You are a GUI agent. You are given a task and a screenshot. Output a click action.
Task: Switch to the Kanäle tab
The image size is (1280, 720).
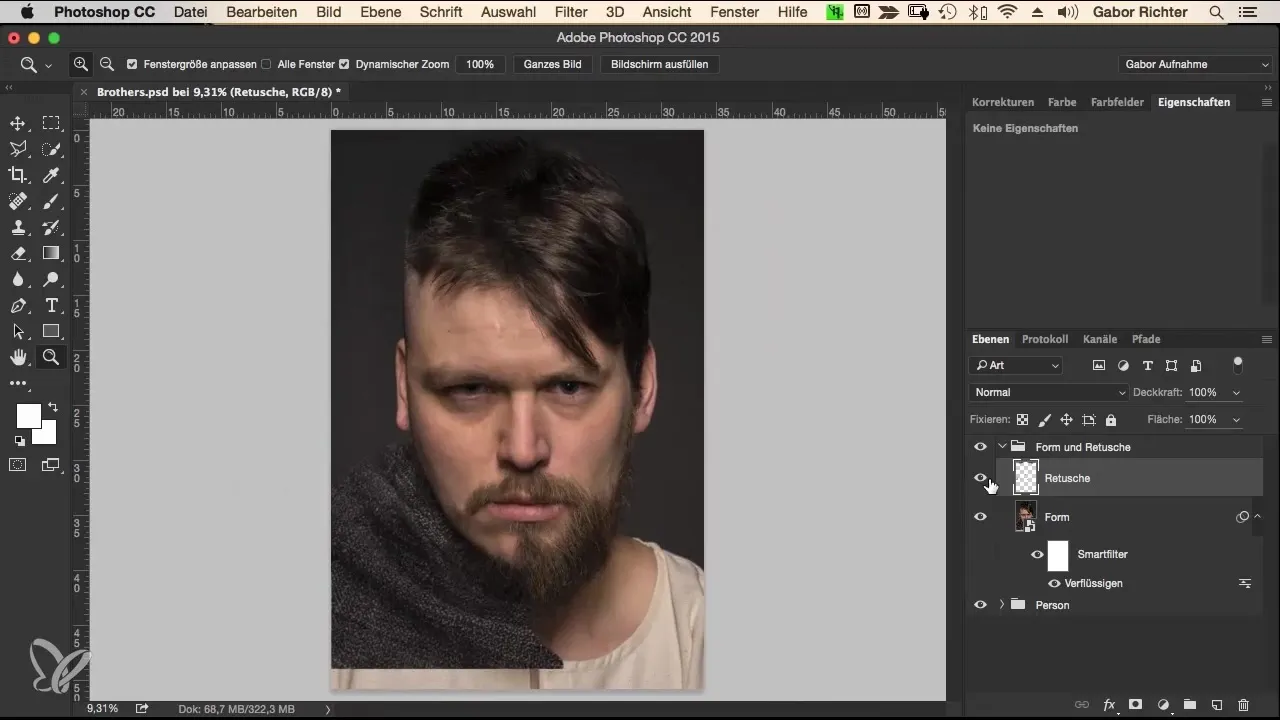coord(1099,339)
